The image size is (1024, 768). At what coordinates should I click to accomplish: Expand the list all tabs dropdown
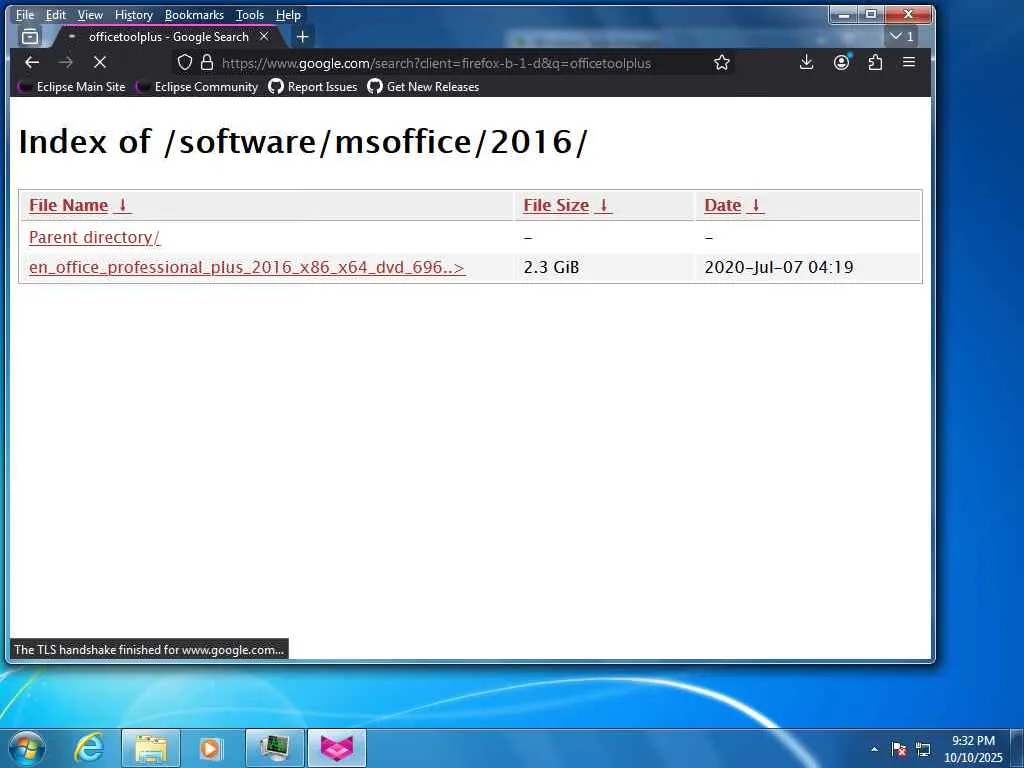(902, 37)
